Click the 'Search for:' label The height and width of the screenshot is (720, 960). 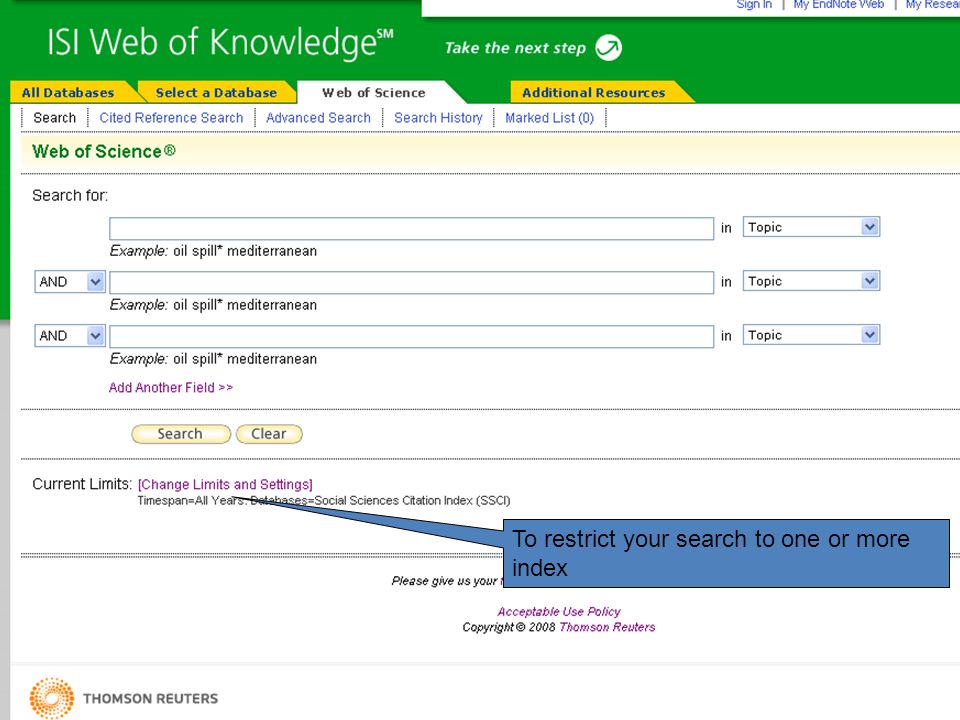(x=70, y=195)
